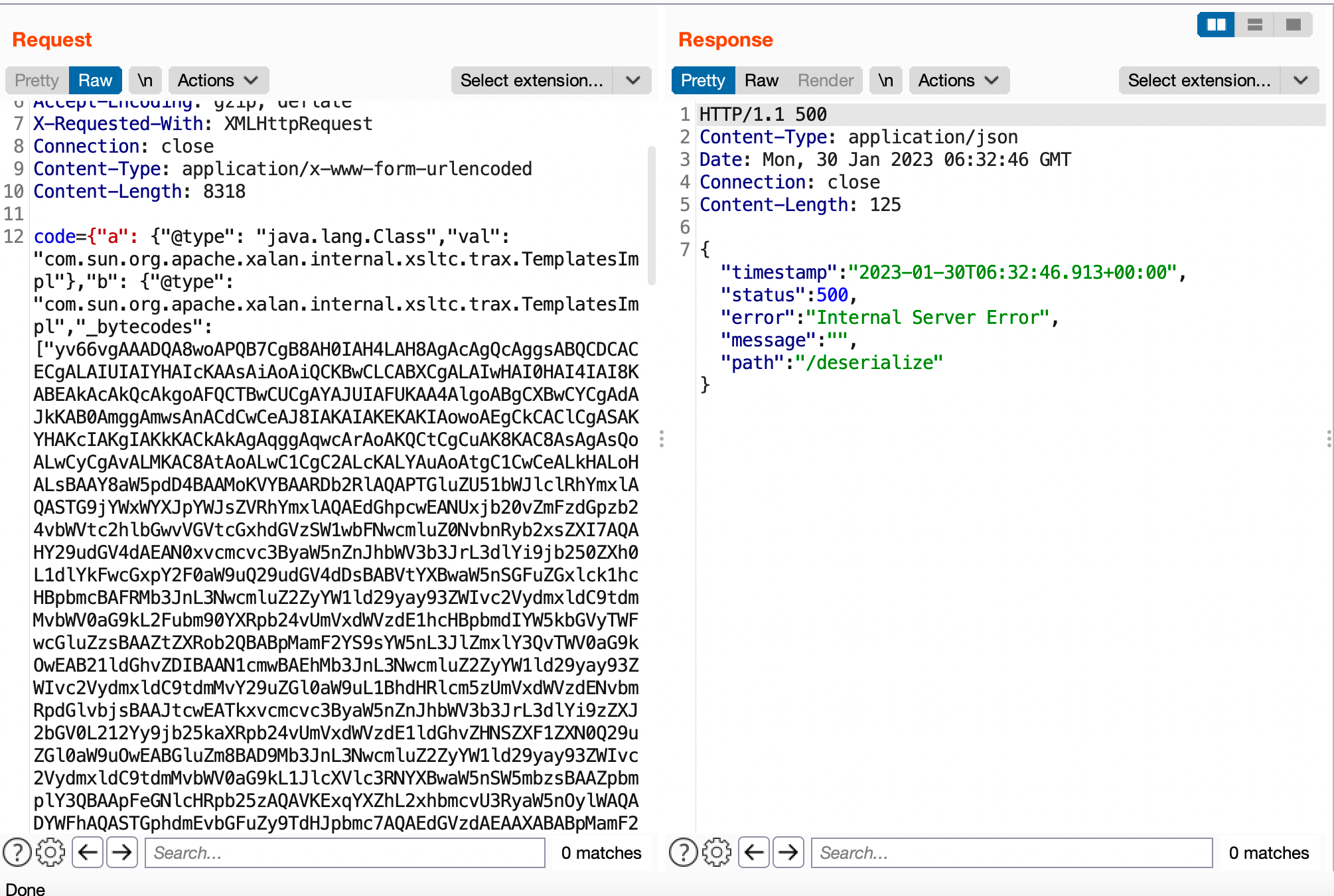Viewport: 1334px width, 896px height.
Task: Select the tabbed combined view layout icon
Action: pyautogui.click(x=1293, y=25)
